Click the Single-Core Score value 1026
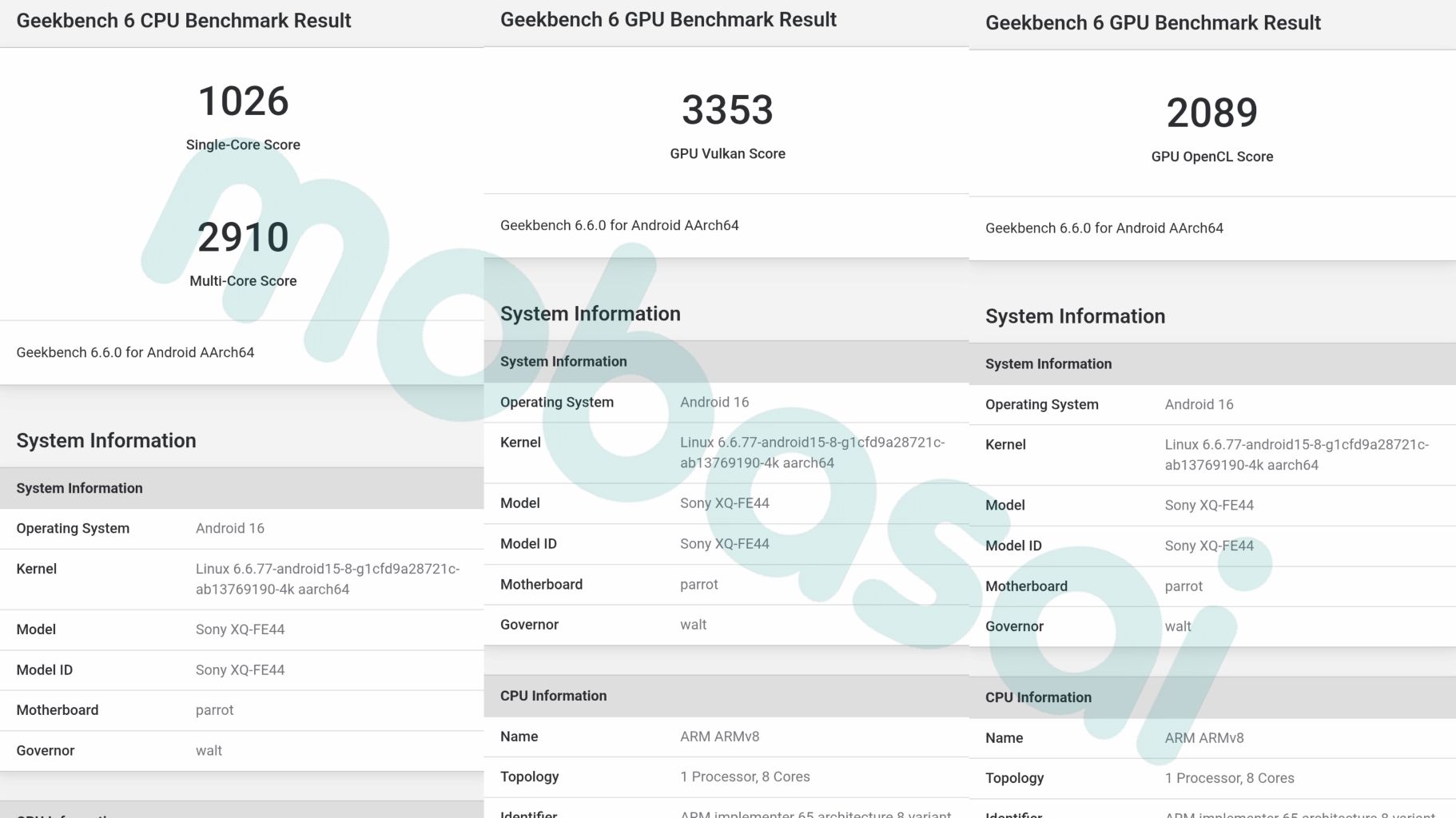Viewport: 1456px width, 818px height. click(243, 101)
